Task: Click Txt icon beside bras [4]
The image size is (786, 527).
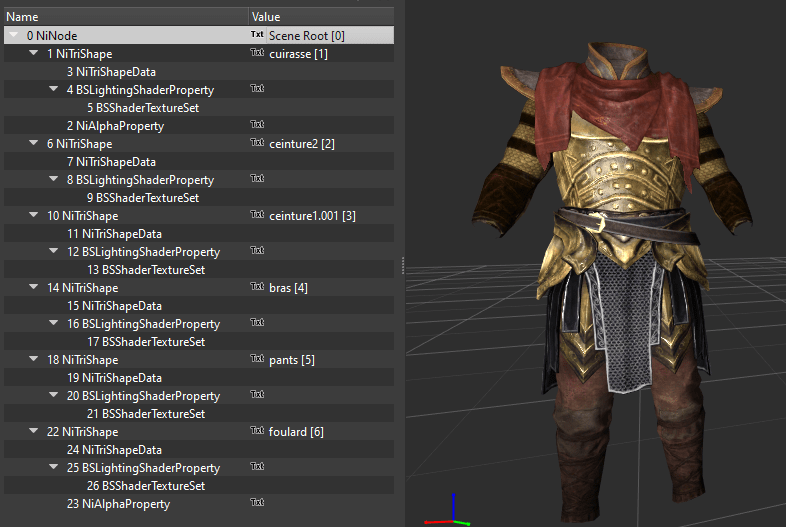Action: coord(257,287)
